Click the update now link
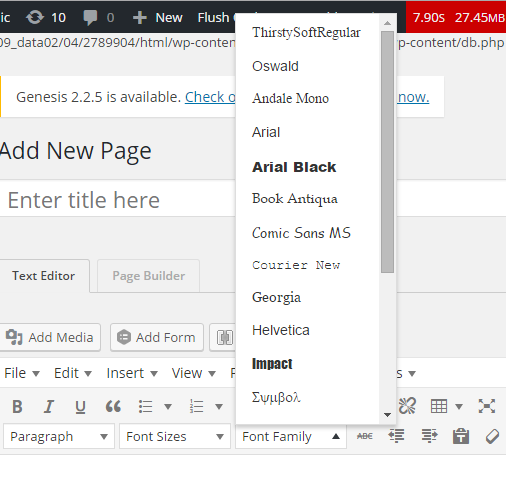This screenshot has width=506, height=488. 413,97
